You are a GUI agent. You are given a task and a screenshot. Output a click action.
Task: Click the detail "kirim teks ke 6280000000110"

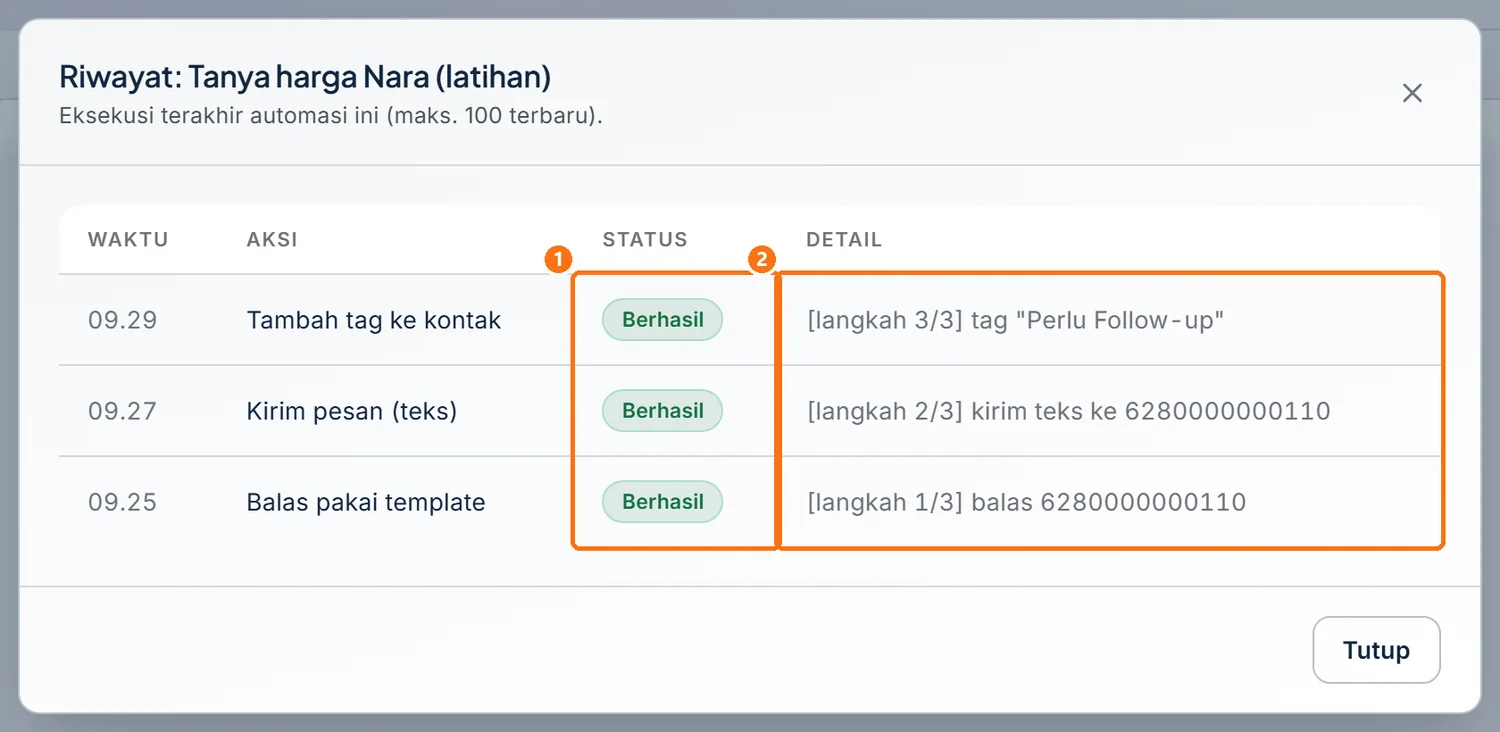coord(1151,411)
